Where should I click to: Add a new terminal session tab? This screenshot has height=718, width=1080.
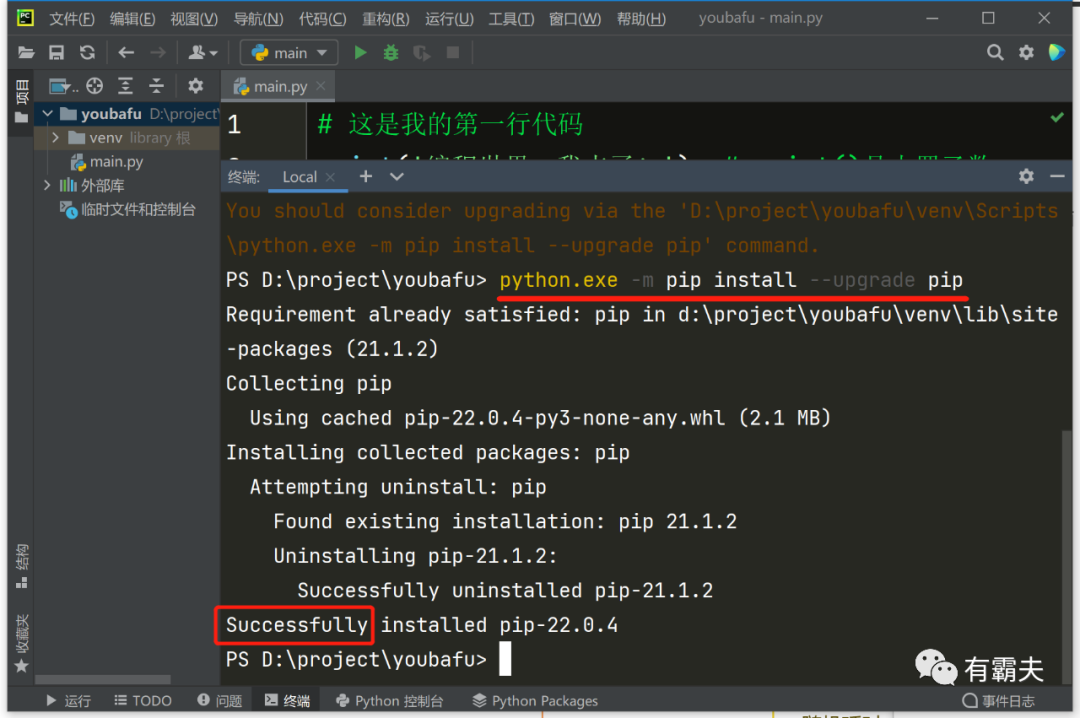click(366, 176)
